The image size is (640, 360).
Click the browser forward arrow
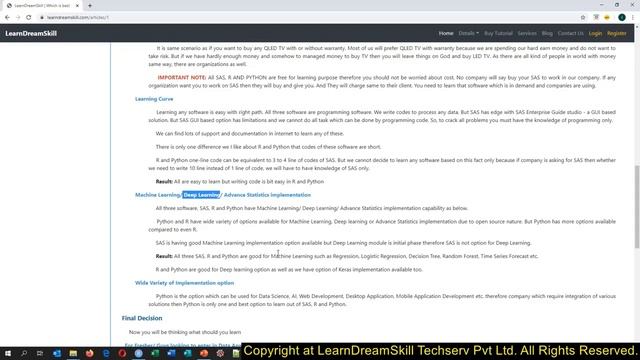18,17
